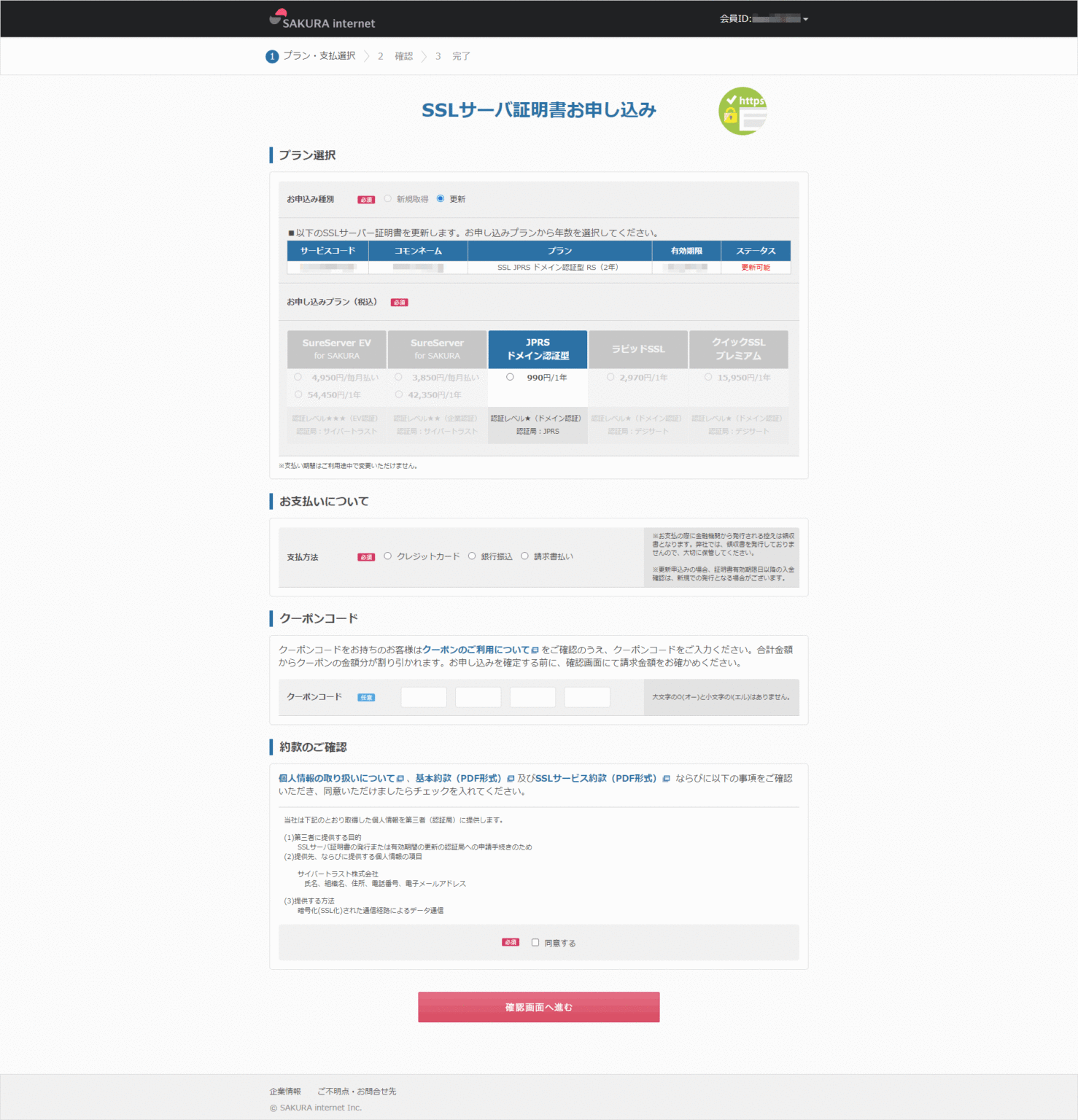Choose the 請求書払い payment option
The image size is (1078, 1120).
click(525, 556)
